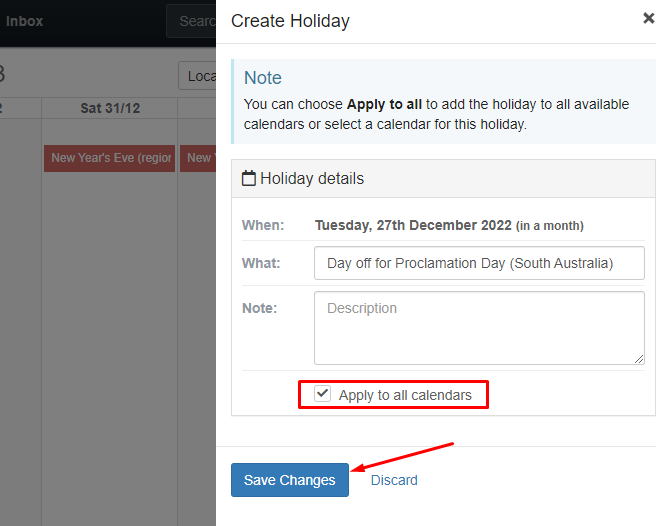Viewport: 656px width, 526px height.
Task: Click the Note heading in info box
Action: [263, 78]
